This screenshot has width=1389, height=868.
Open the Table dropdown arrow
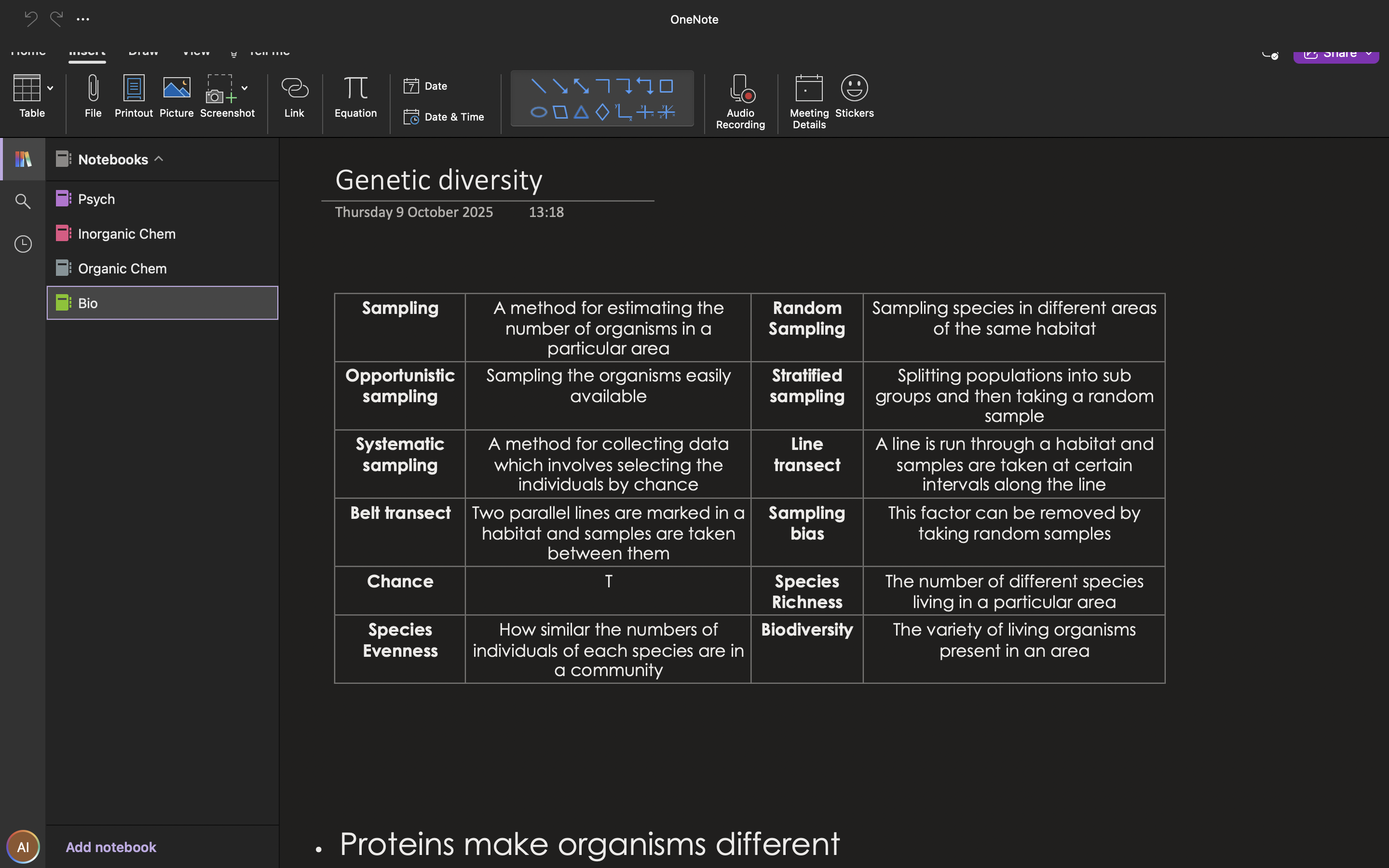(x=51, y=88)
